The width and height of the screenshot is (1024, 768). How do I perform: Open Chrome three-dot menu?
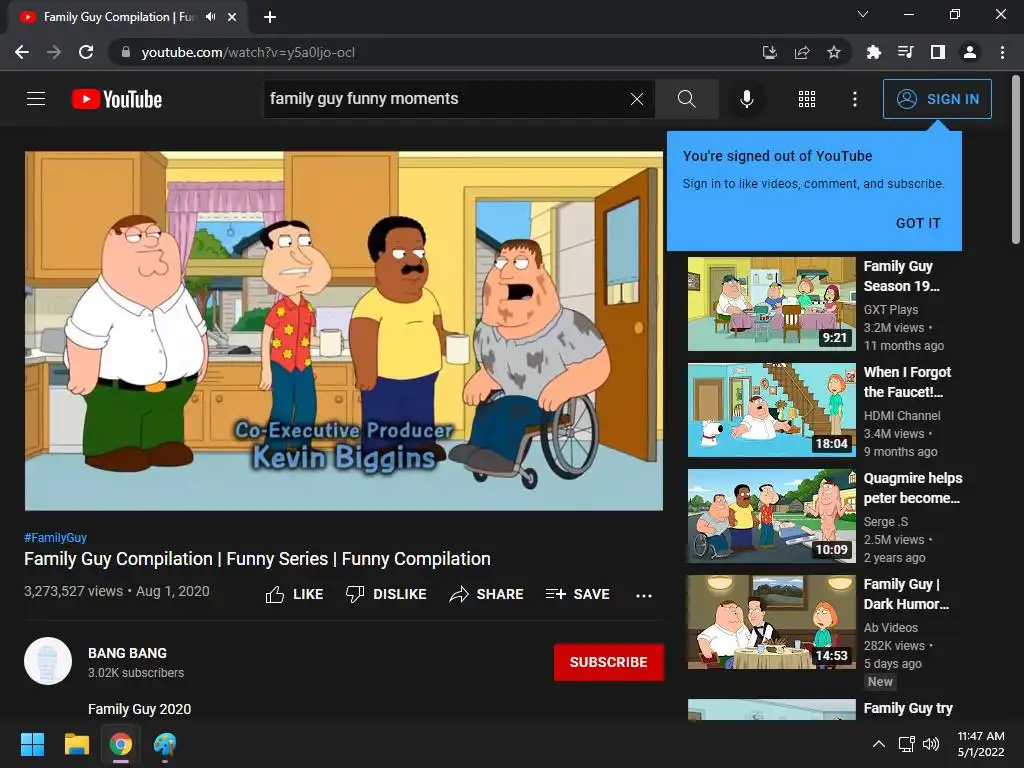coord(1002,52)
